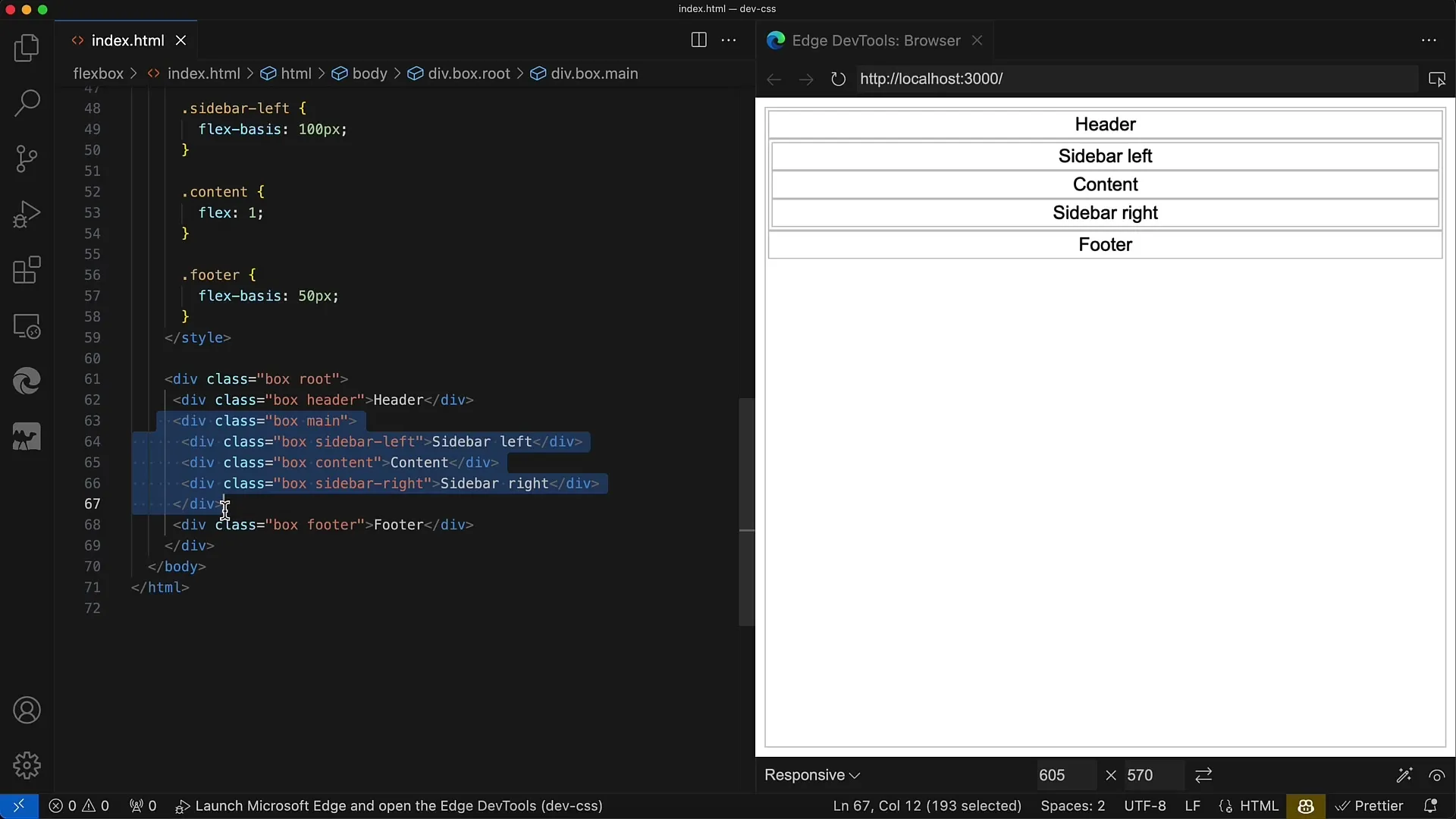Image resolution: width=1456 pixels, height=819 pixels.
Task: Split the editor to the right
Action: tap(699, 40)
